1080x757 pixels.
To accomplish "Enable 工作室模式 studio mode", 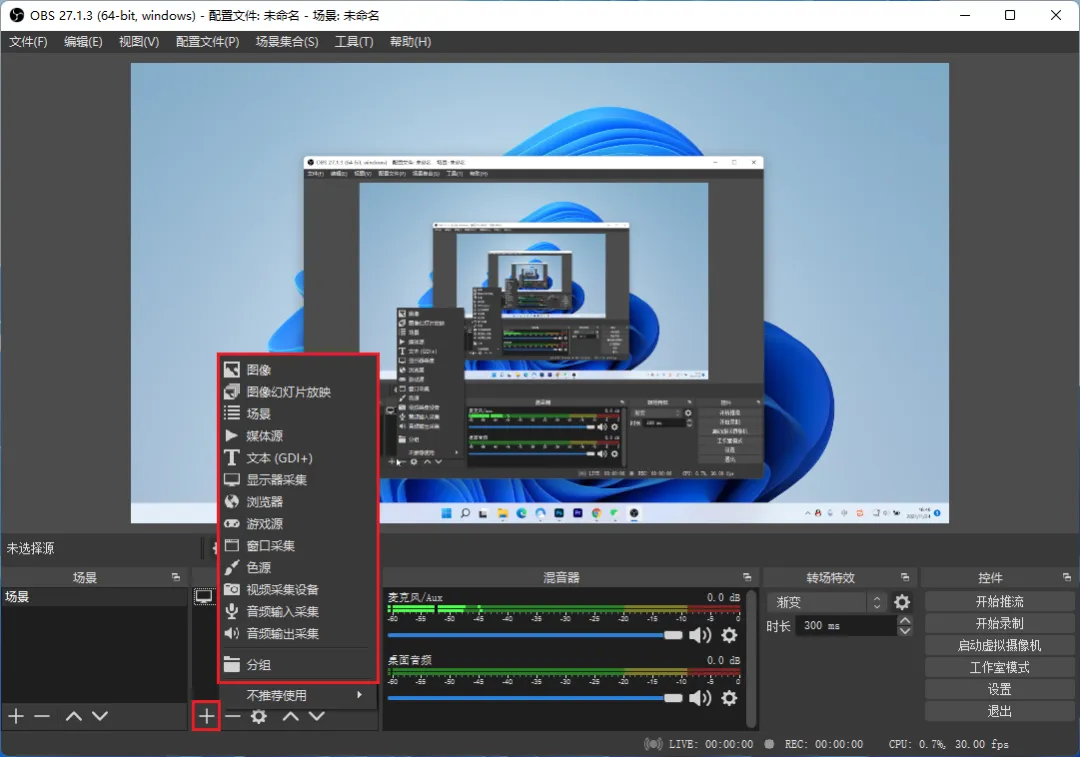I will pyautogui.click(x=999, y=667).
